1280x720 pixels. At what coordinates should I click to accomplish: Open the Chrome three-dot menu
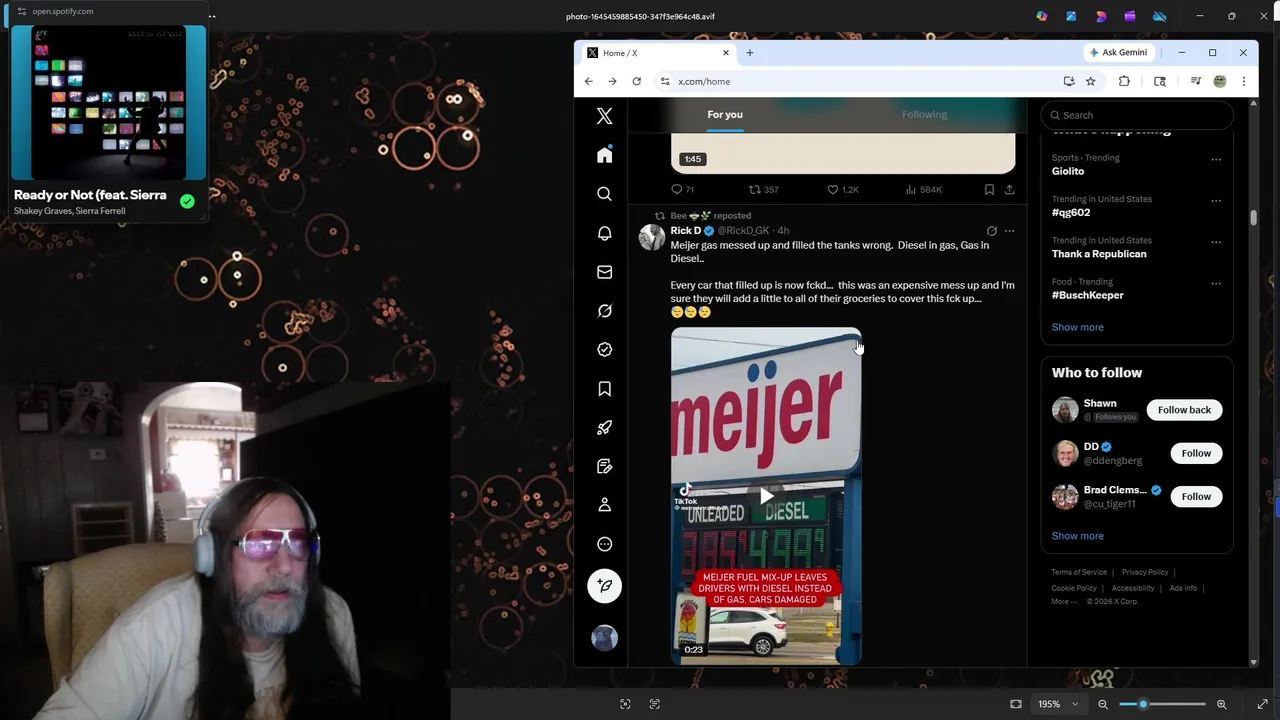(1243, 81)
